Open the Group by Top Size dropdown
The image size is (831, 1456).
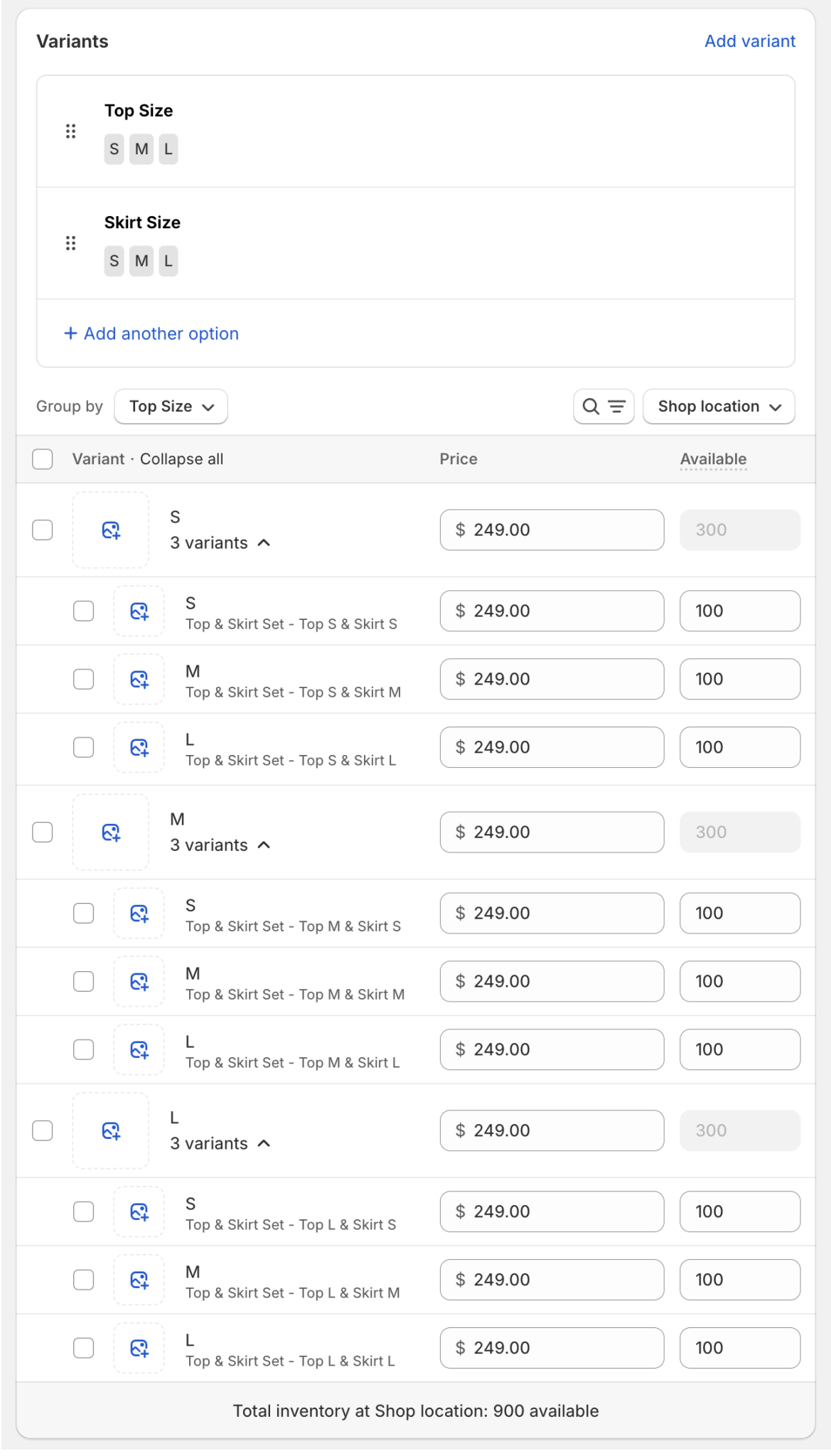click(x=171, y=407)
